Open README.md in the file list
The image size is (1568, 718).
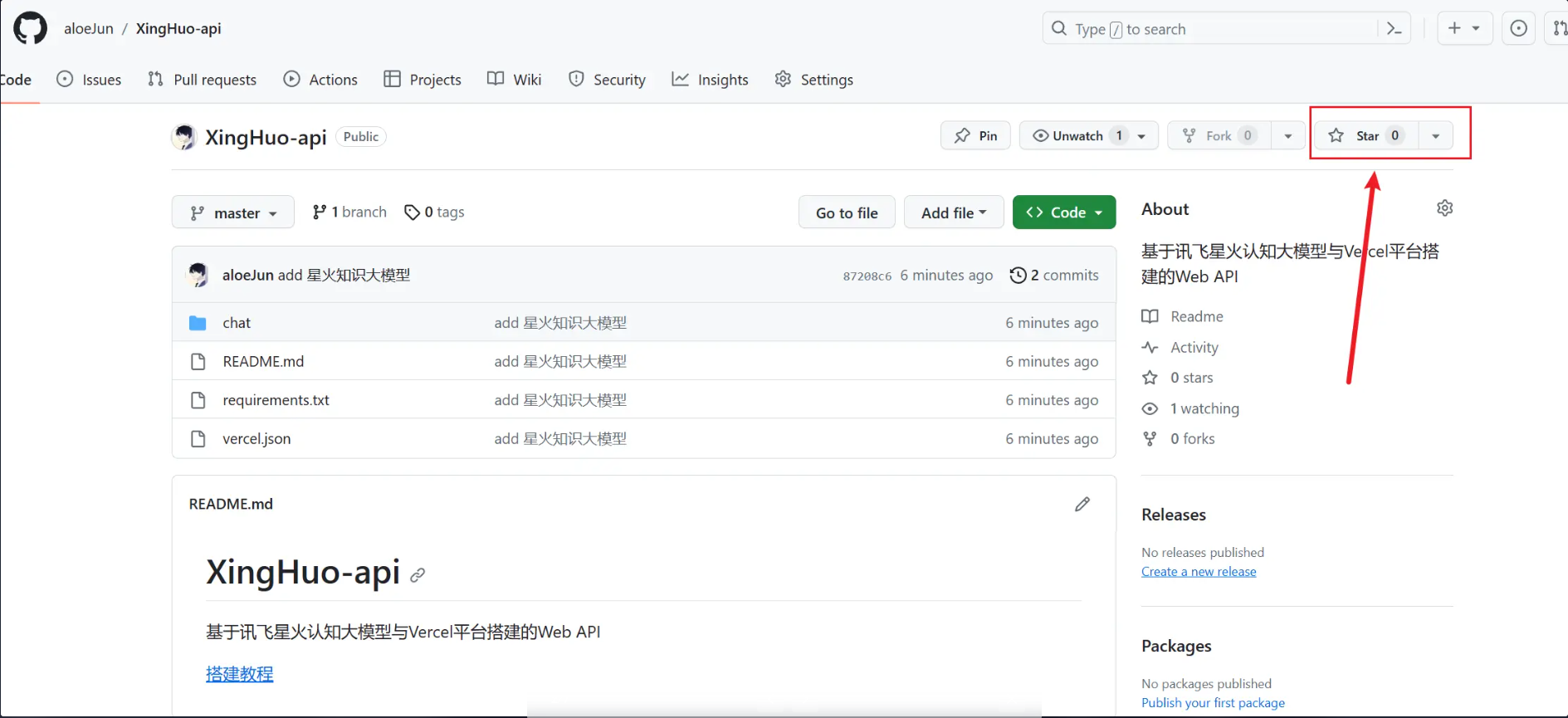point(263,361)
